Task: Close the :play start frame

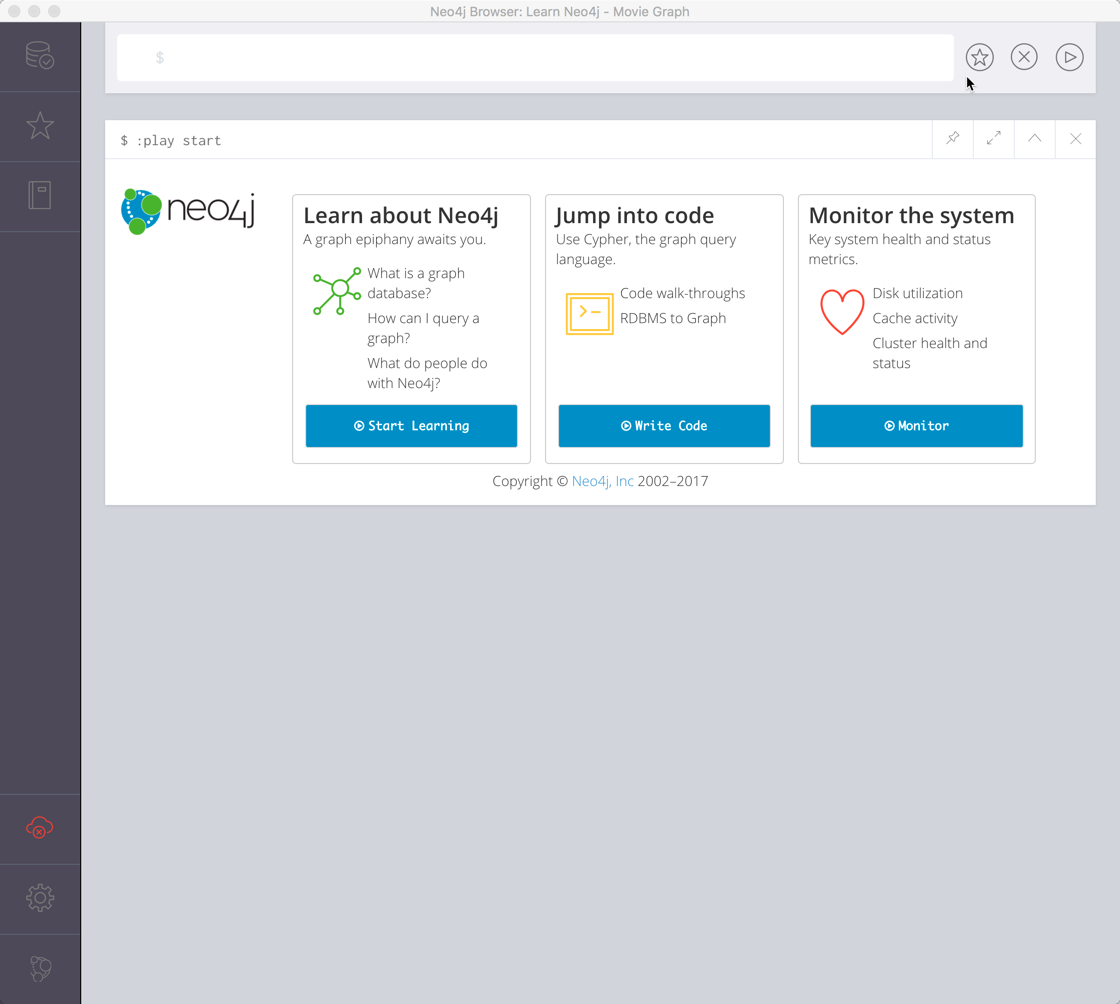Action: click(1075, 139)
